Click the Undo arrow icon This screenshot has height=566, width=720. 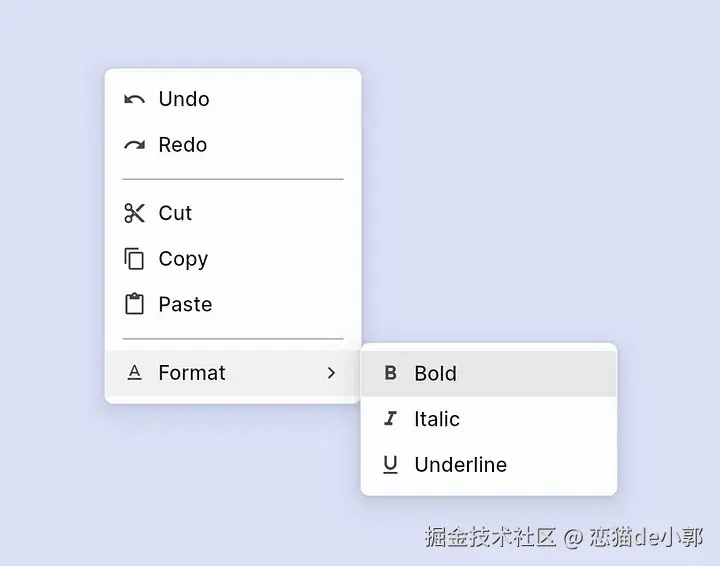coord(134,99)
